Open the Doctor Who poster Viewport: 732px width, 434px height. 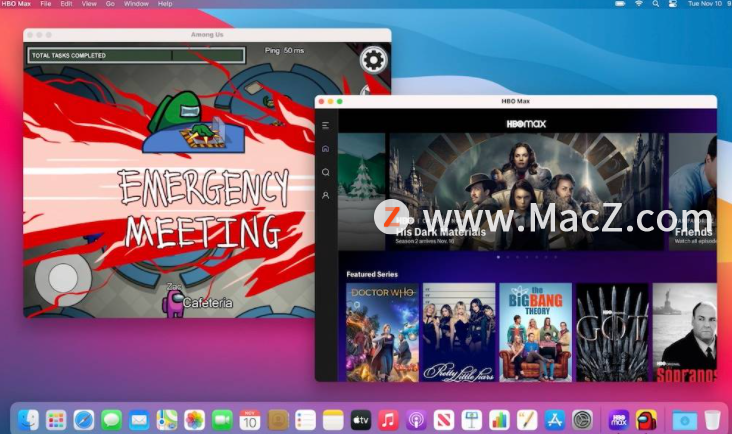[x=382, y=332]
